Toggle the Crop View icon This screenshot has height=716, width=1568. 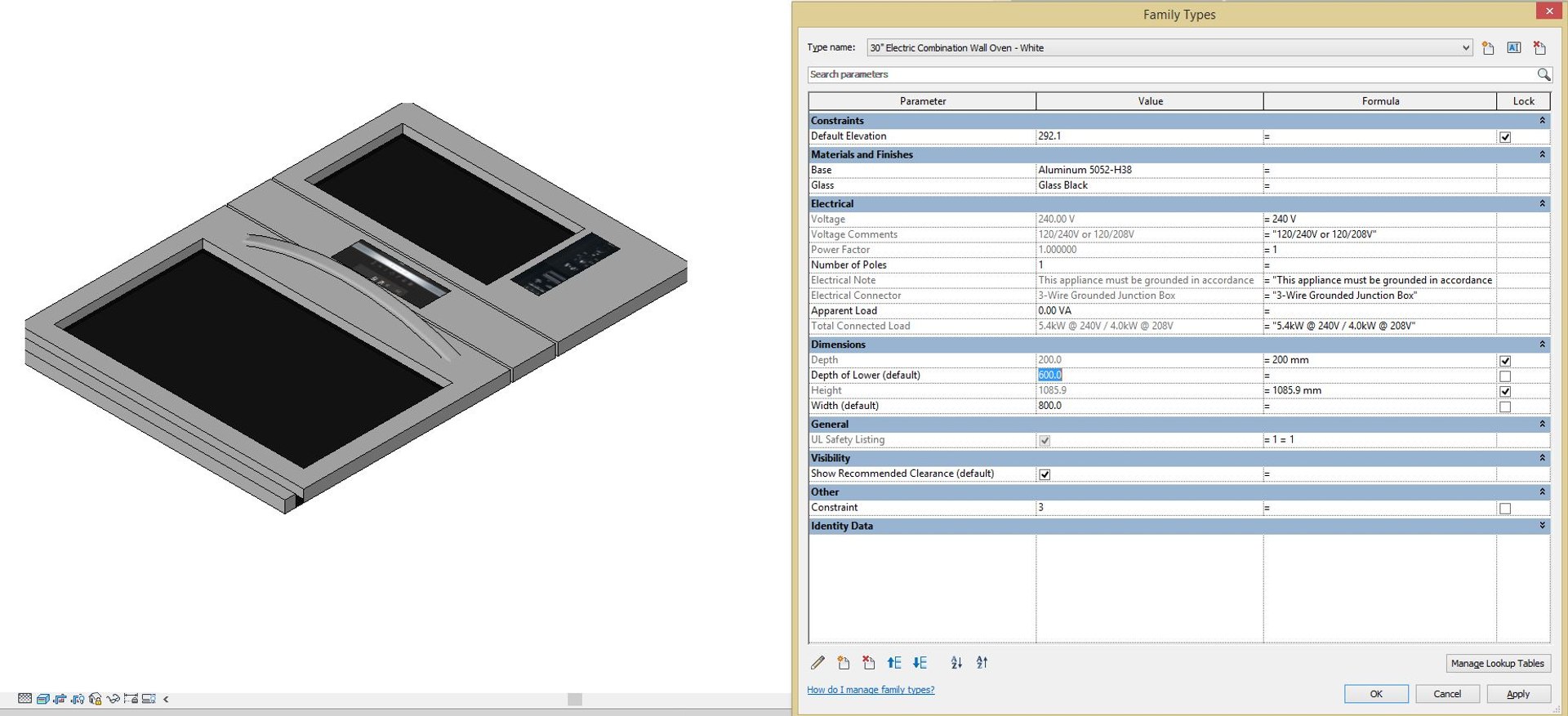pyautogui.click(x=60, y=699)
